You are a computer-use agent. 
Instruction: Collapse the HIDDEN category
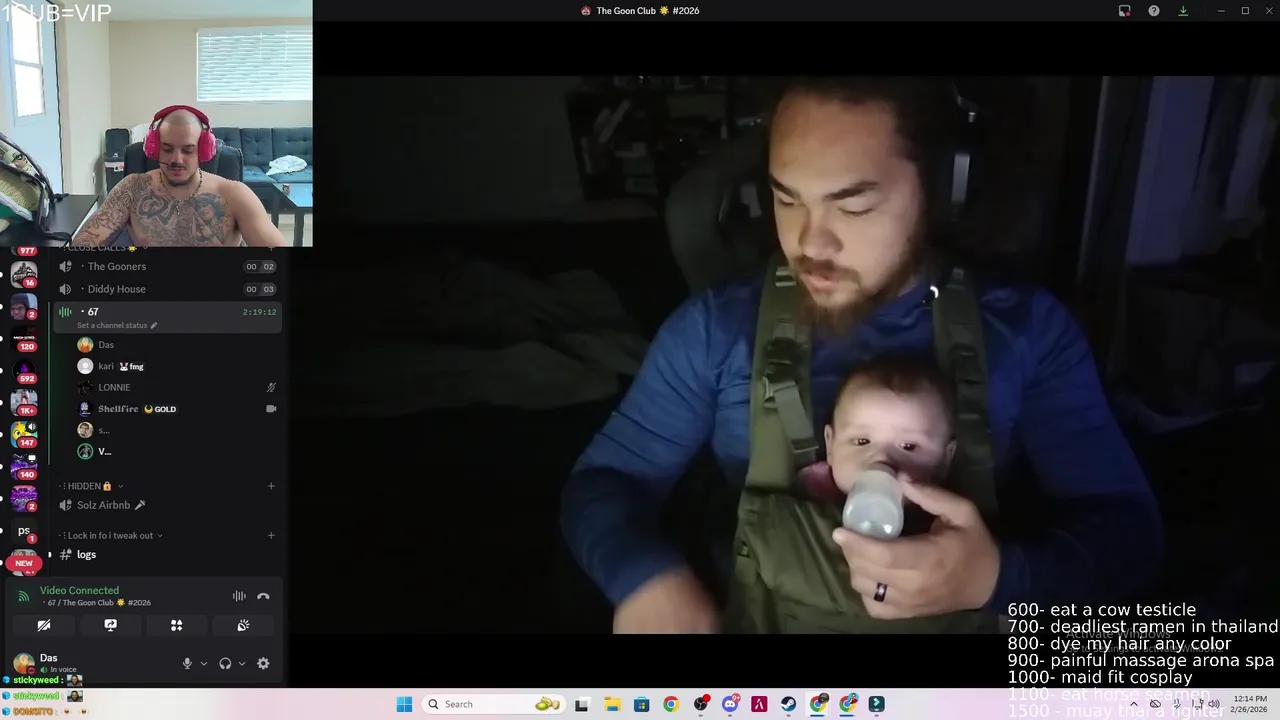tap(90, 486)
